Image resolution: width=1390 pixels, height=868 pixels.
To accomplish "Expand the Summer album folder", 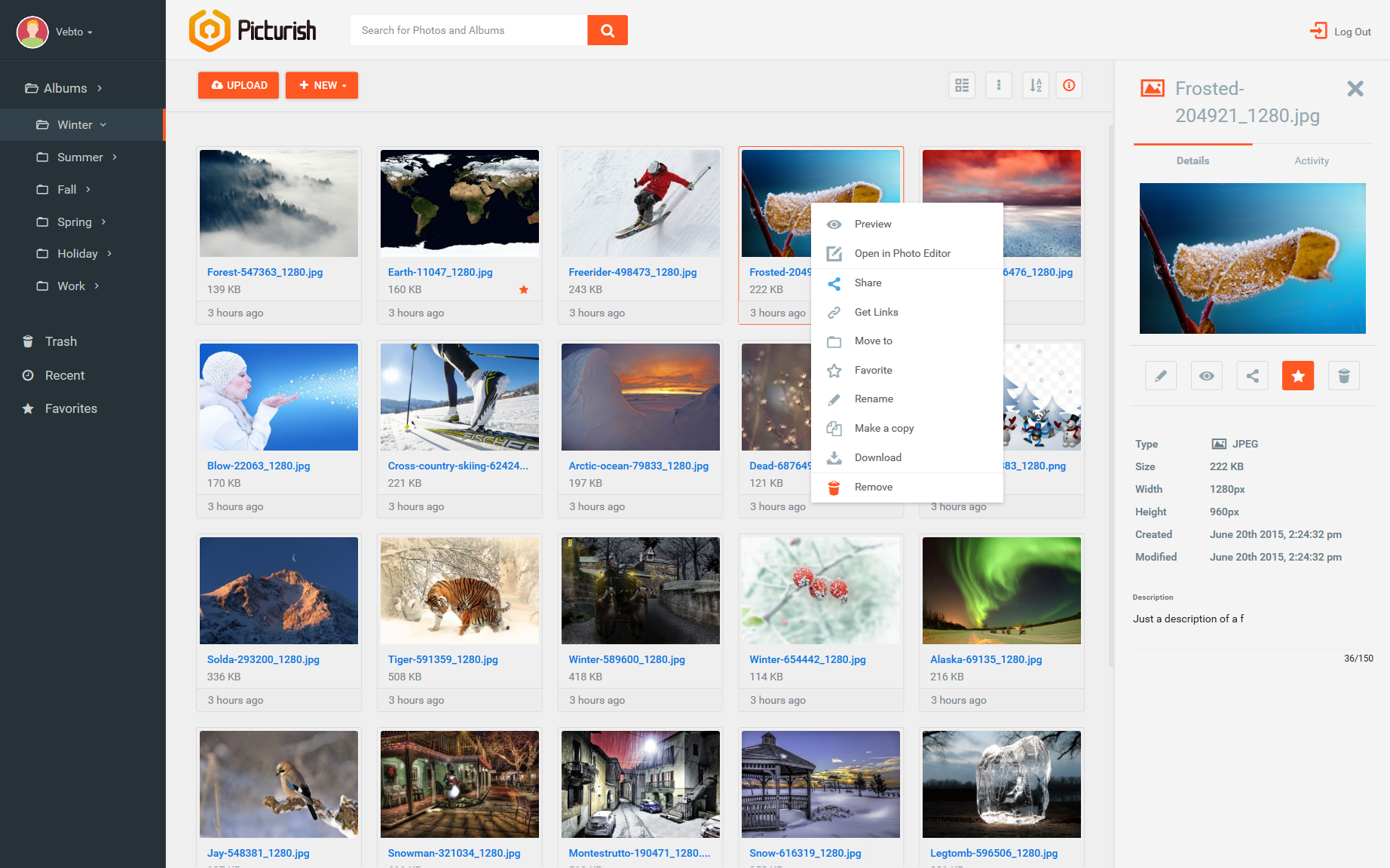I will tap(115, 157).
